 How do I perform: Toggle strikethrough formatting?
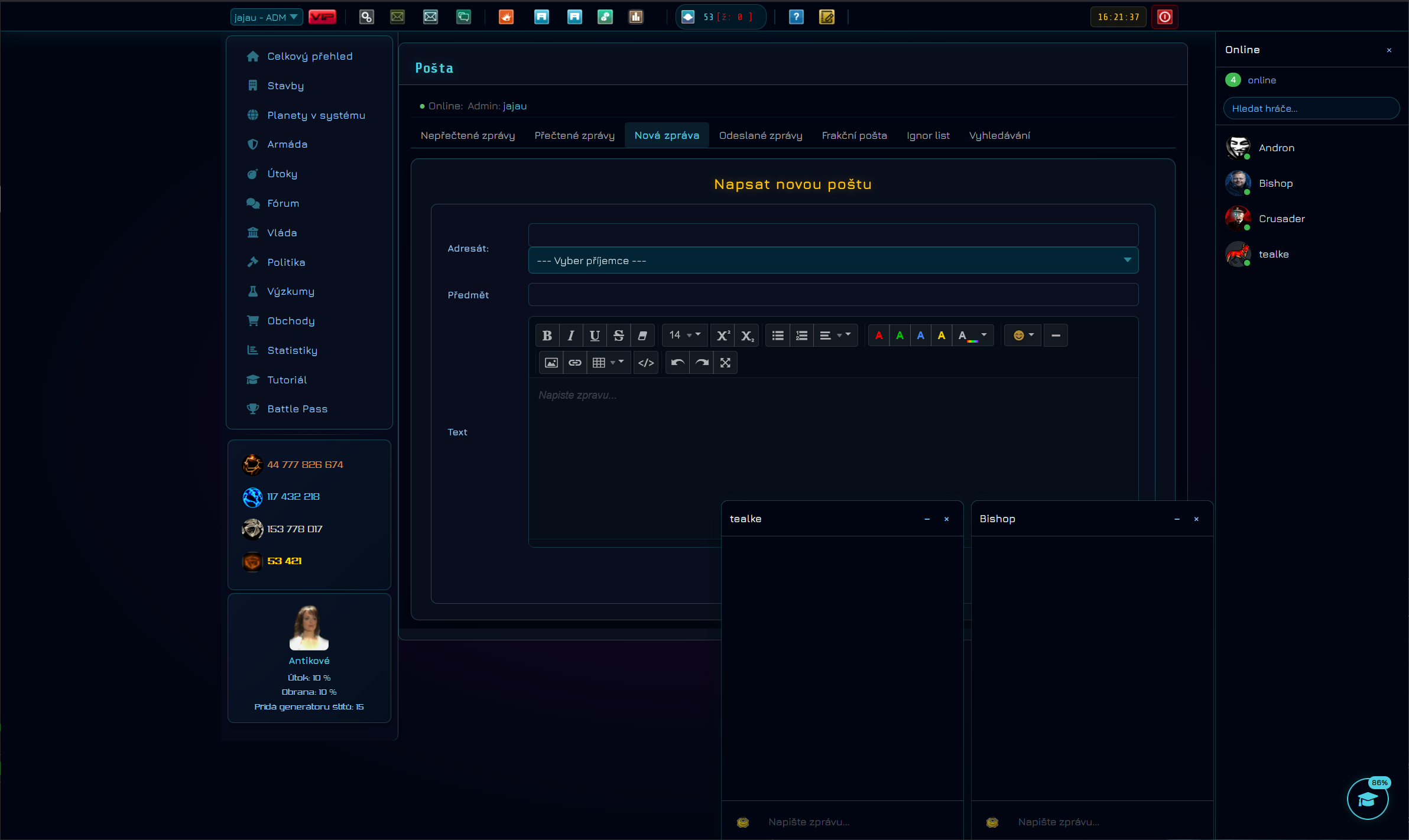point(619,336)
